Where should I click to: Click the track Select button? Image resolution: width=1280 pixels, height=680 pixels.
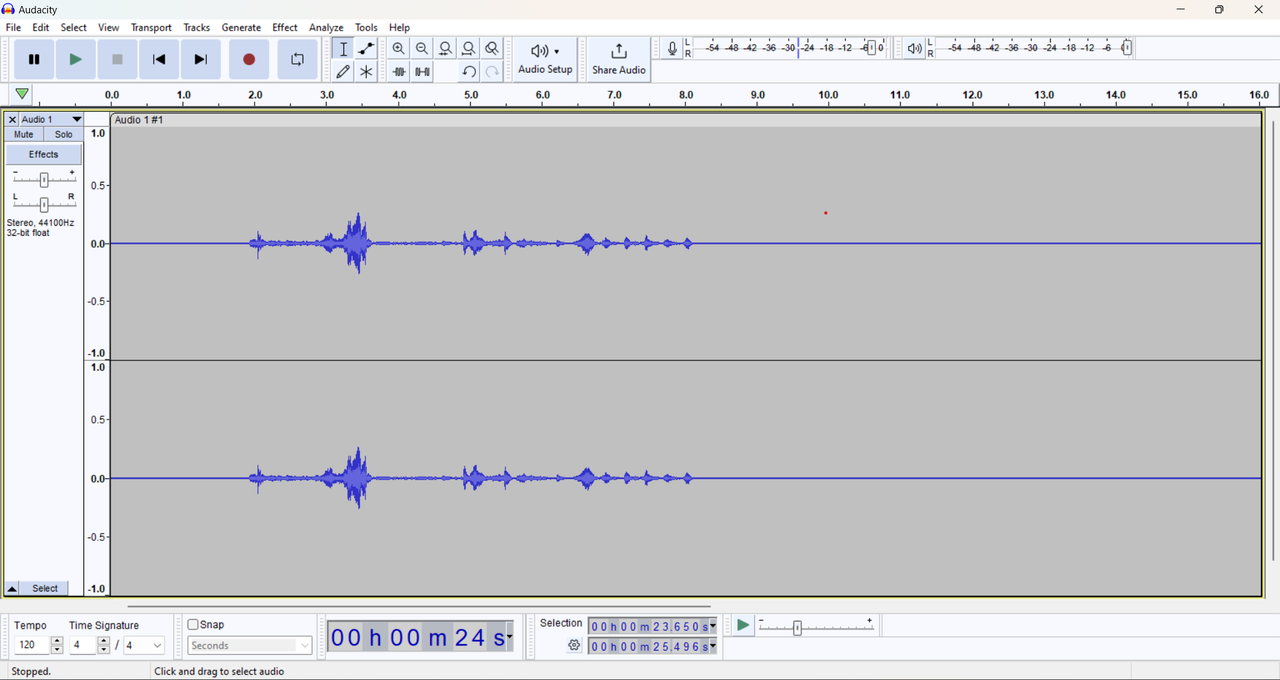45,589
